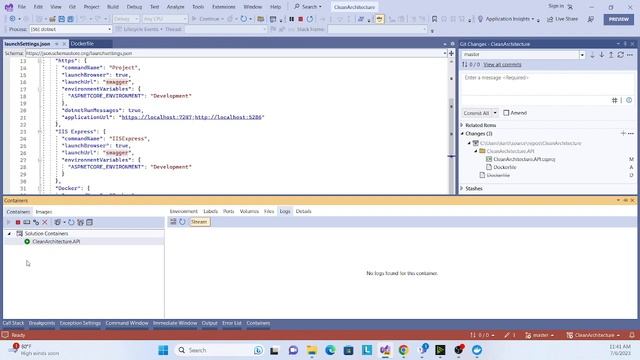Click the Commit All button
The width and height of the screenshot is (640, 360).
[x=477, y=113]
